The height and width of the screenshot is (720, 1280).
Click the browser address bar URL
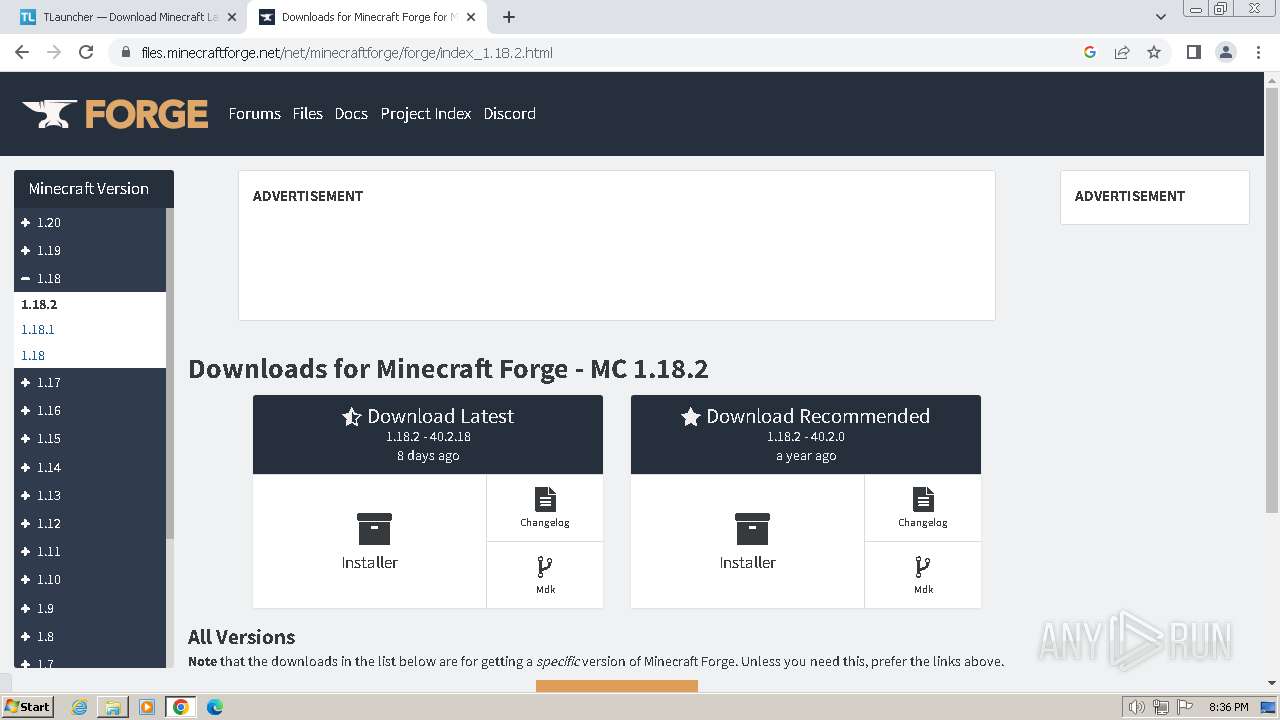(347, 53)
